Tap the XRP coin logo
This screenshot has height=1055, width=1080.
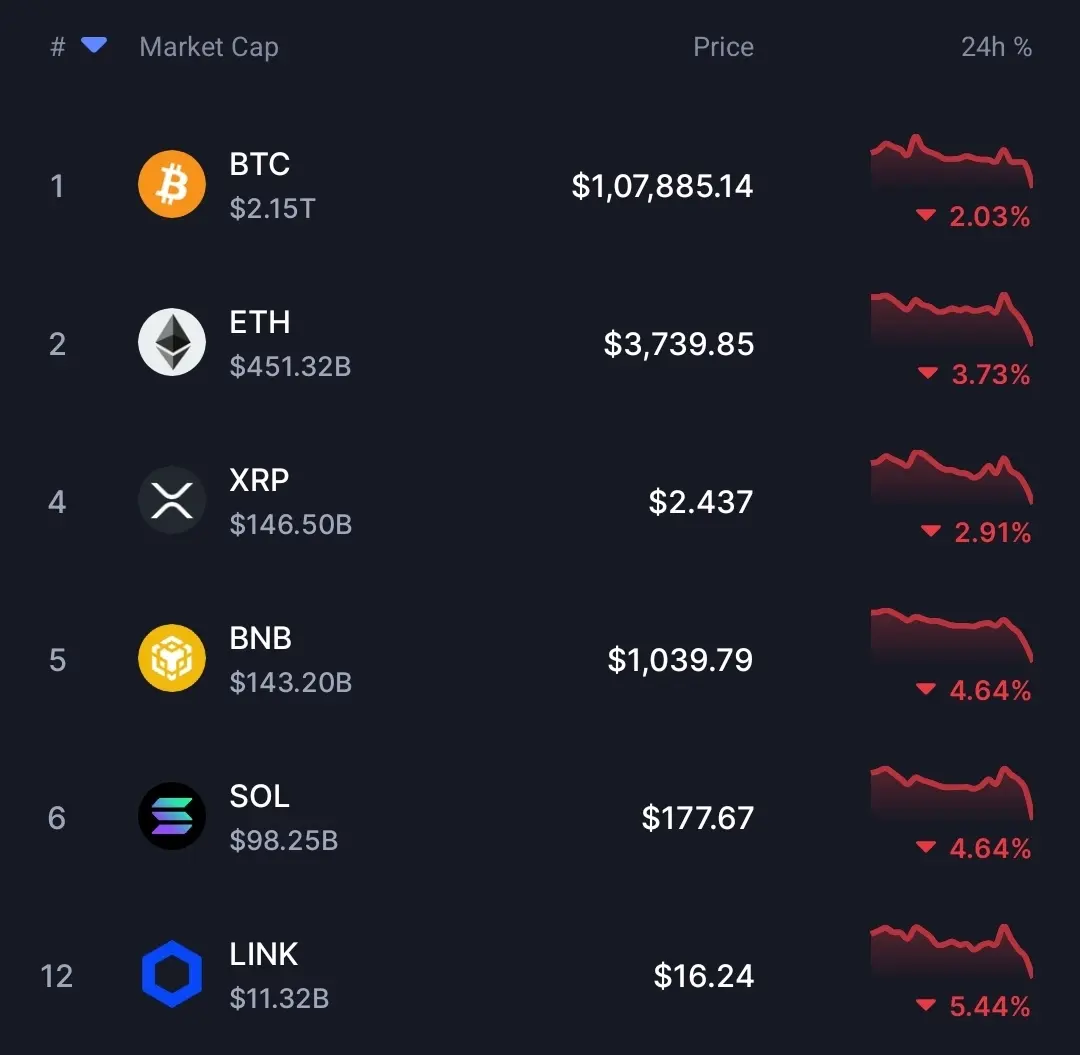172,500
